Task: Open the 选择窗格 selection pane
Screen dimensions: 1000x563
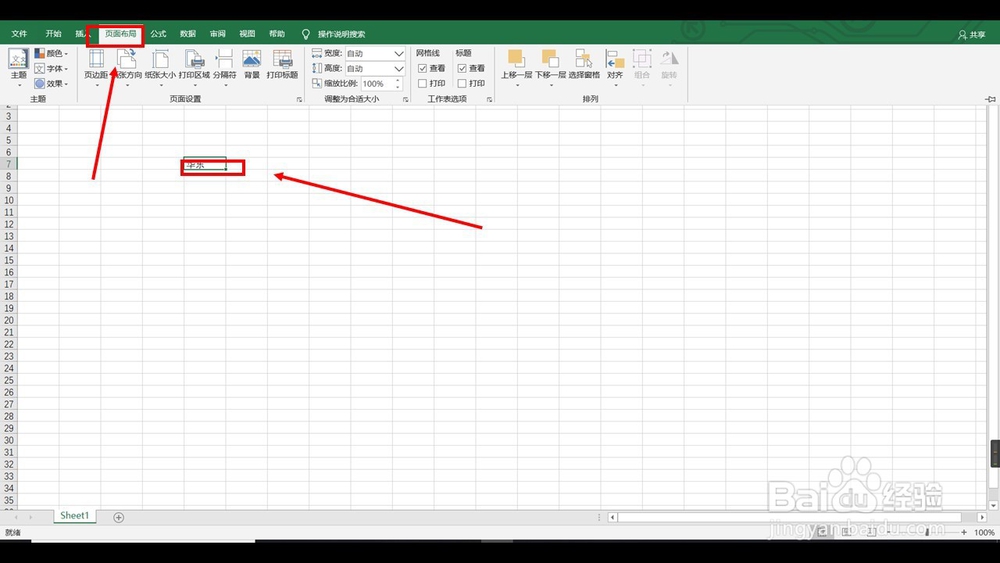Action: pos(584,64)
